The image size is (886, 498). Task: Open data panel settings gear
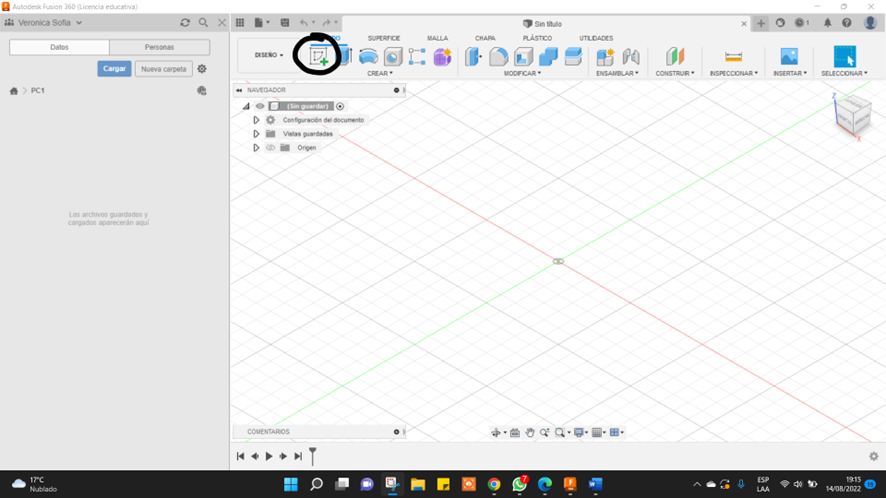tap(202, 69)
